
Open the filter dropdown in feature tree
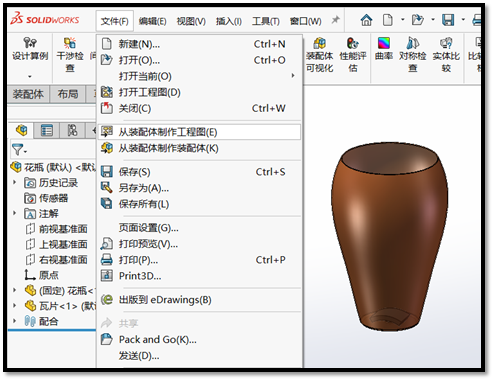click(19, 150)
